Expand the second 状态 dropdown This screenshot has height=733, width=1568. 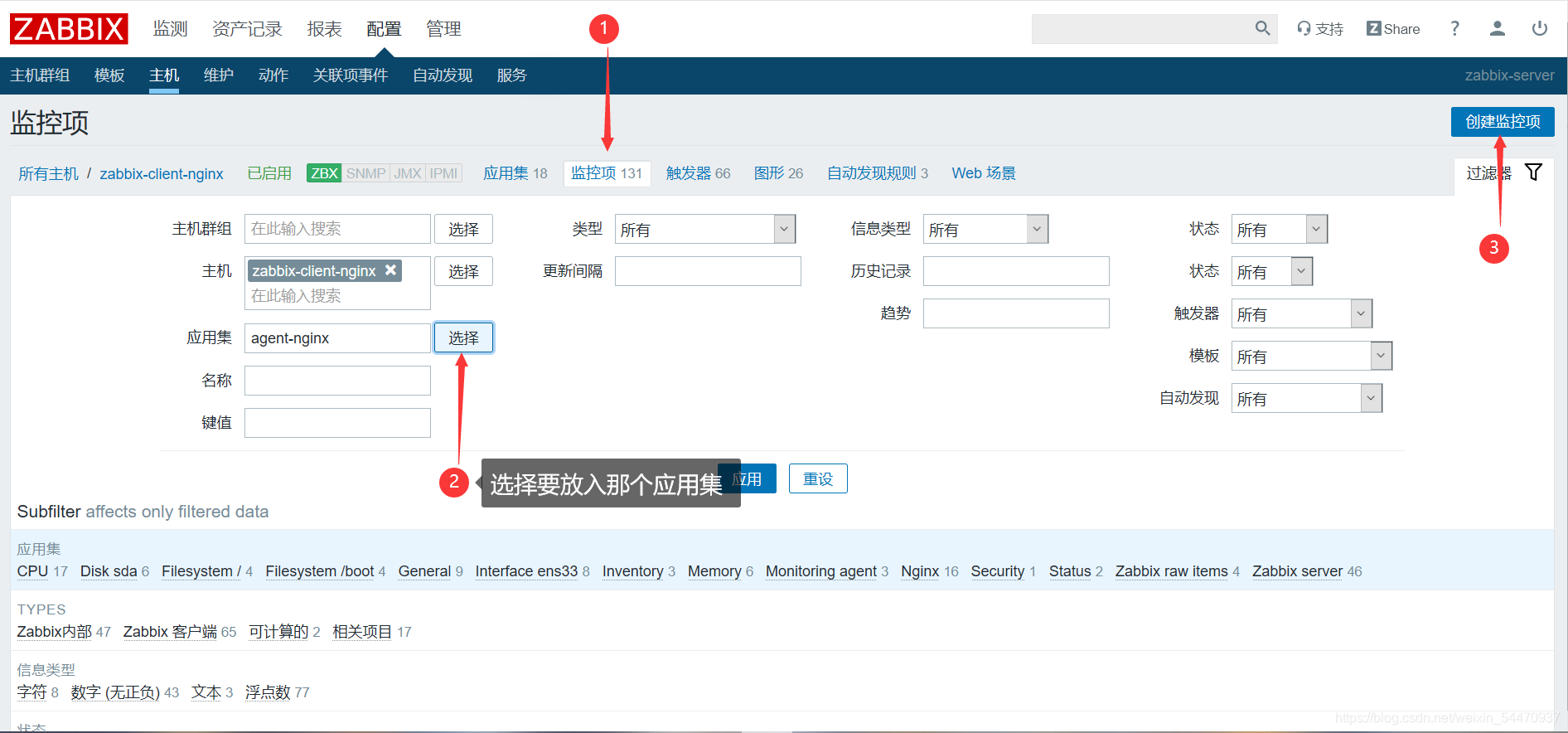pos(1272,271)
